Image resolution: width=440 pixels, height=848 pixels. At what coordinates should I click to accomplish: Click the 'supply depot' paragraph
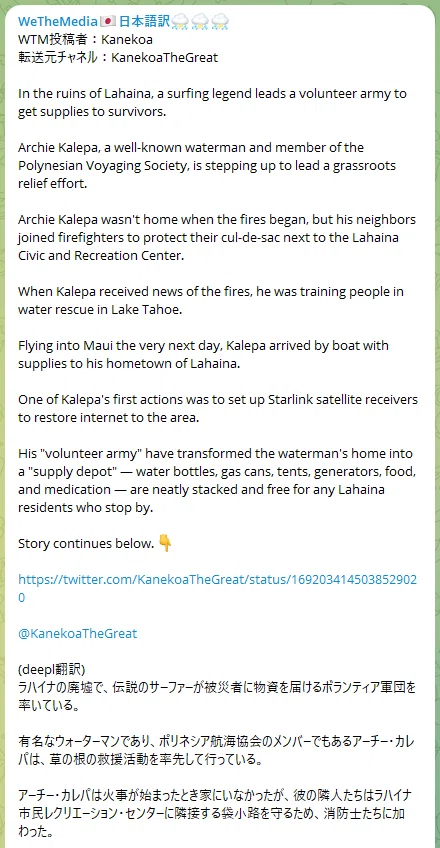217,480
